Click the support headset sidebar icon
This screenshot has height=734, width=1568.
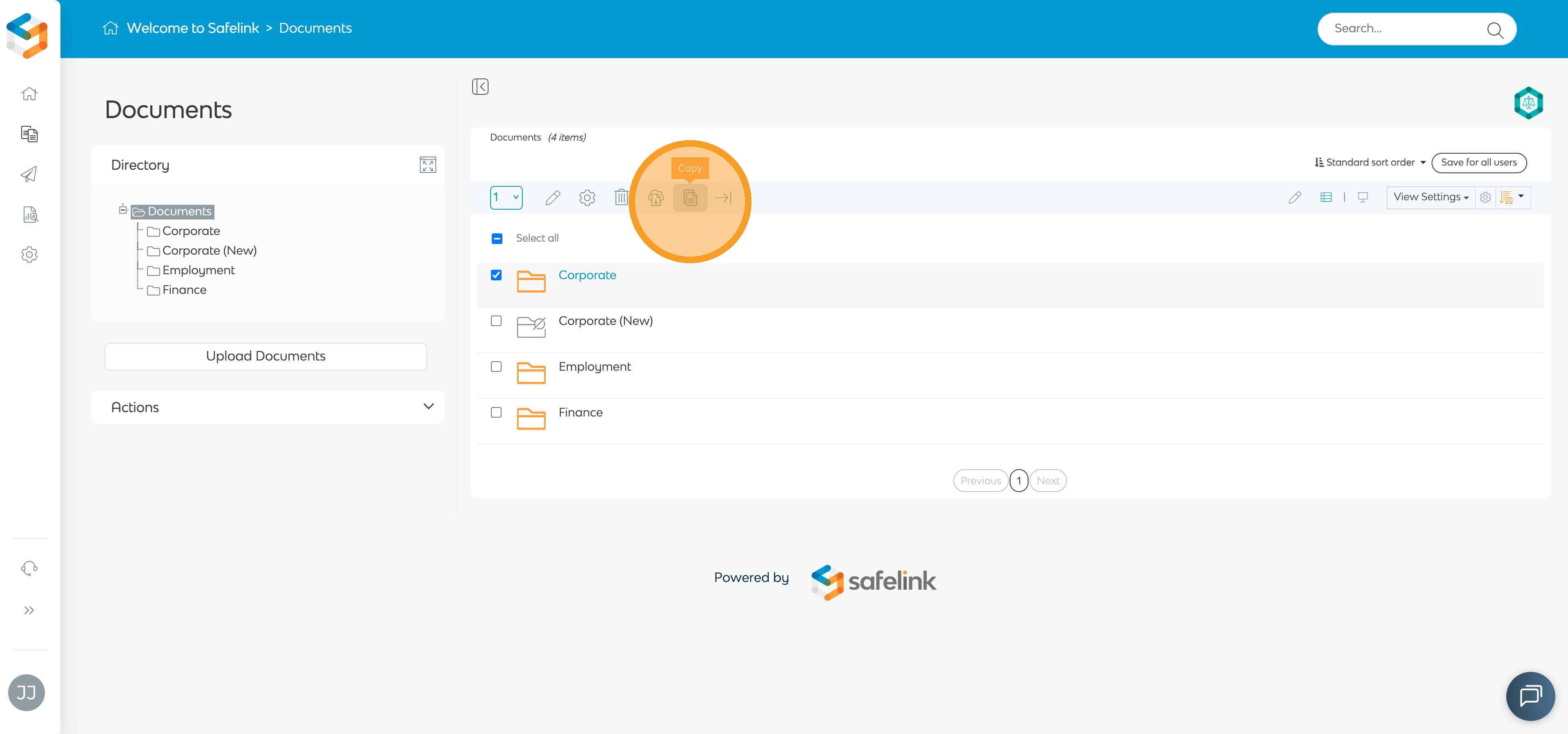pos(29,568)
